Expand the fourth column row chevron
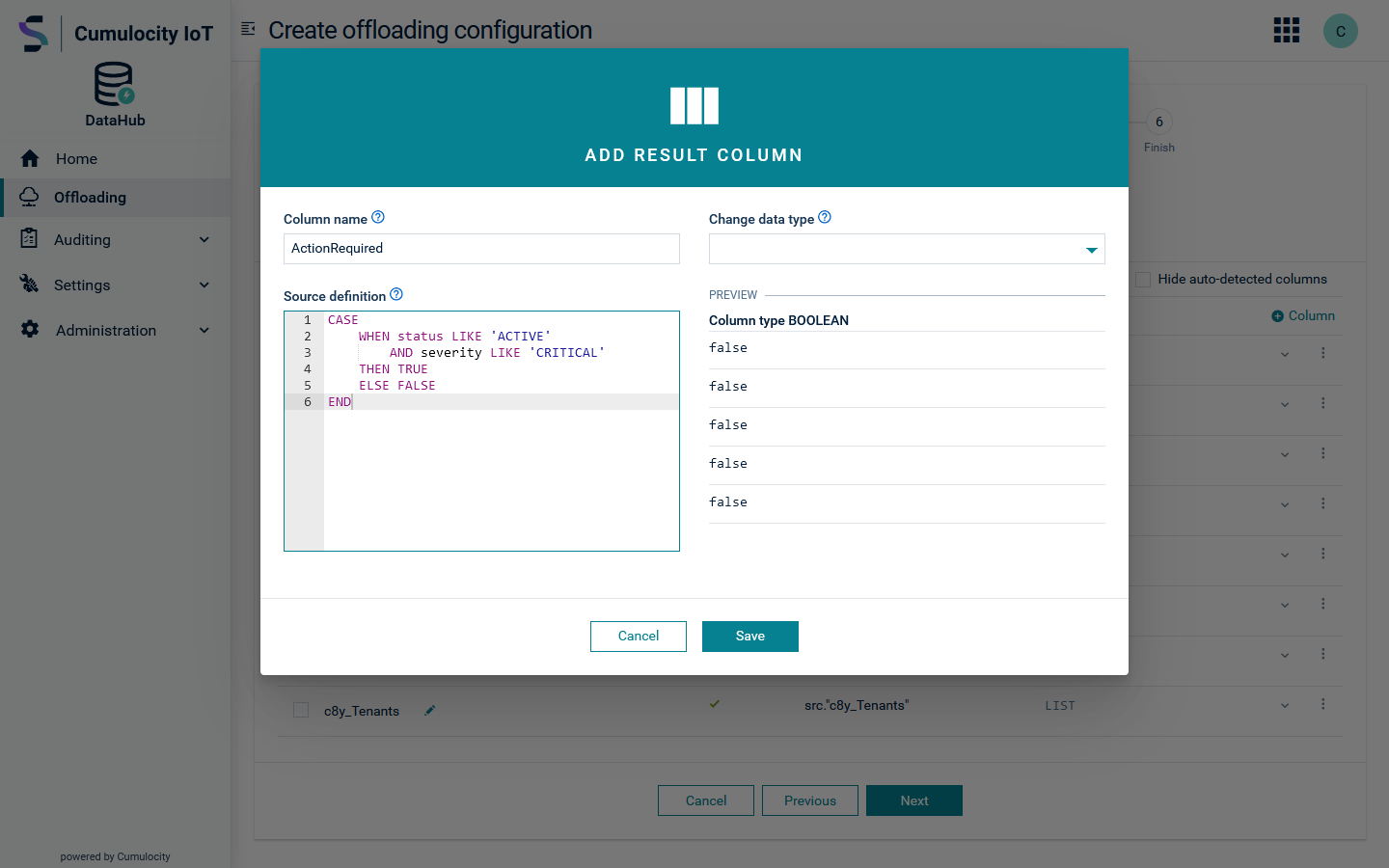 (x=1285, y=504)
